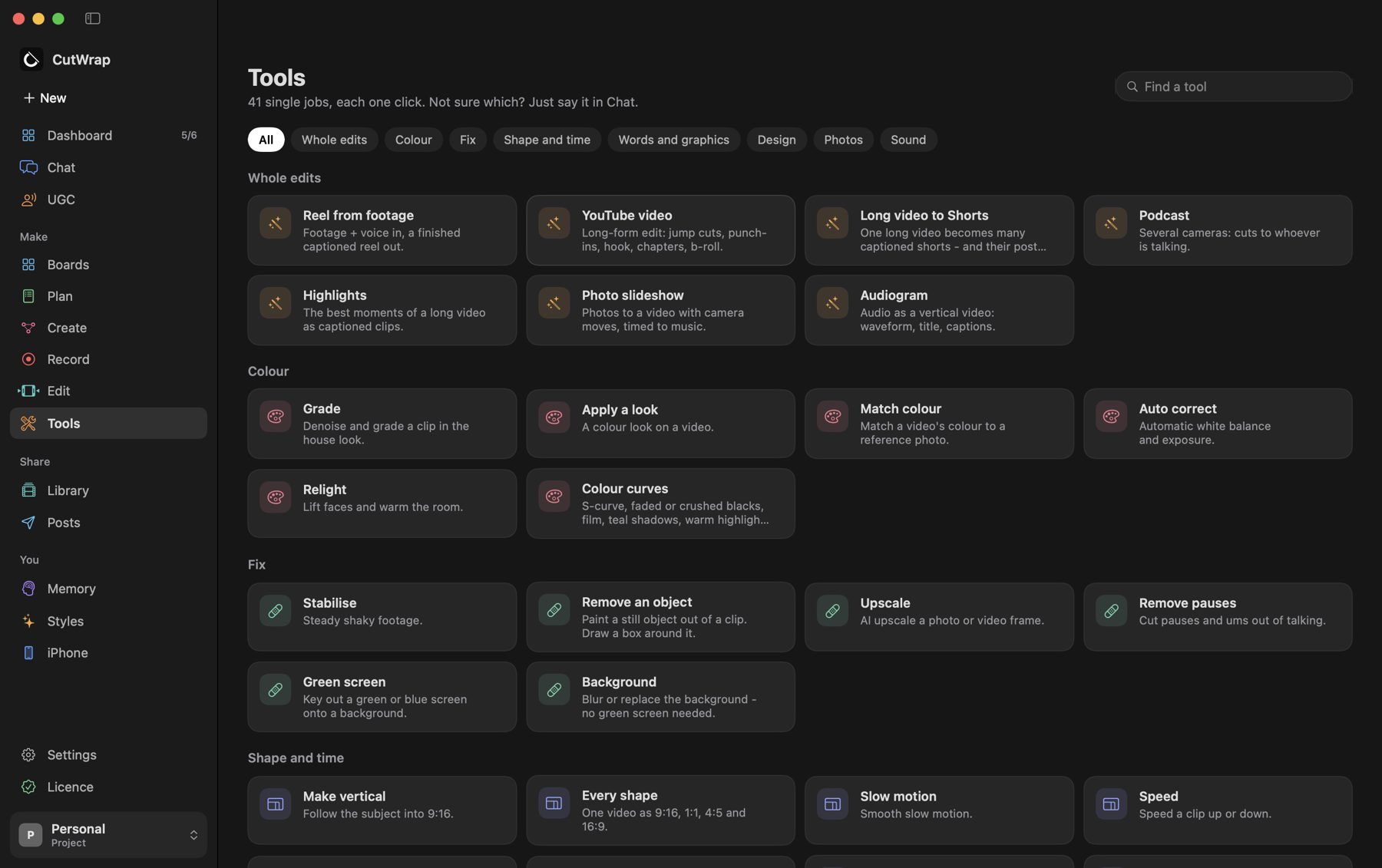Open the Posts section
Screen dimensions: 1382x868
coord(108,523)
